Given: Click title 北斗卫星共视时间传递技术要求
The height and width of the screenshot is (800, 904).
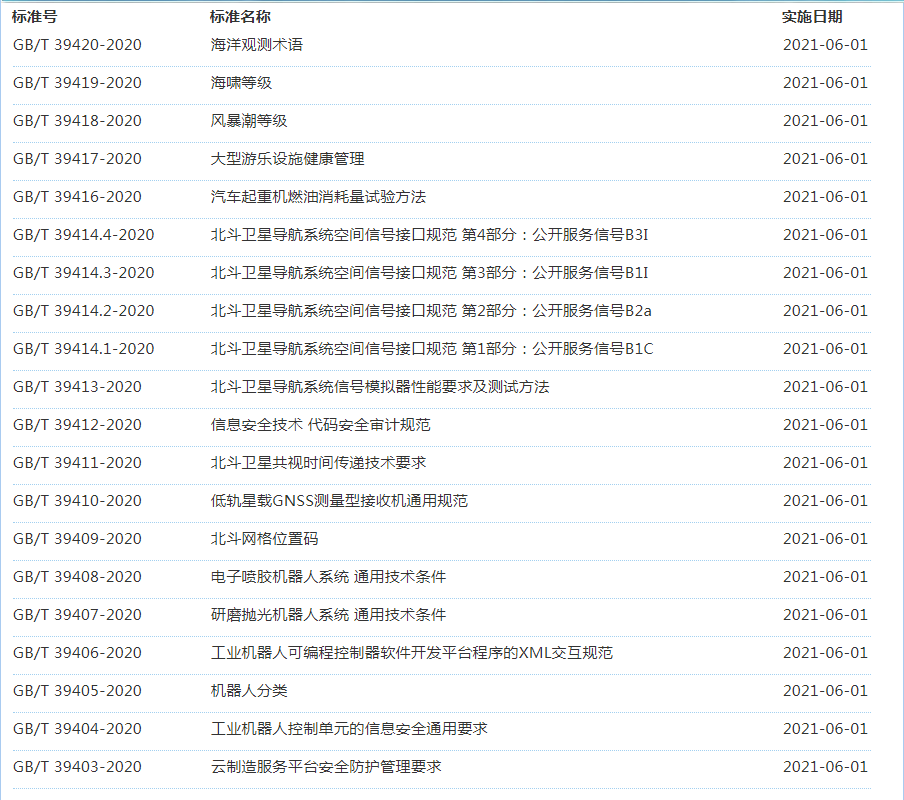Looking at the screenshot, I should click(x=318, y=463).
